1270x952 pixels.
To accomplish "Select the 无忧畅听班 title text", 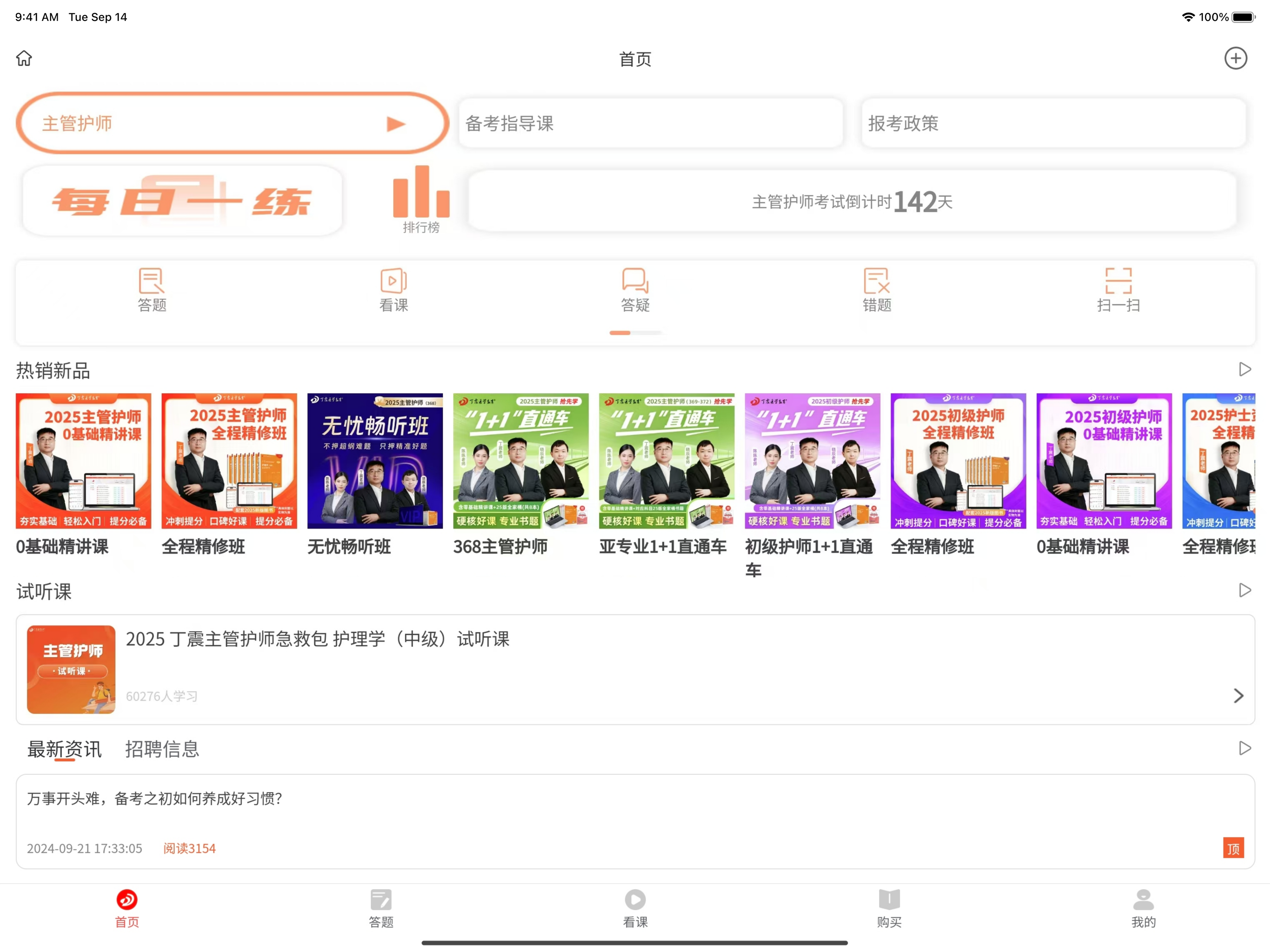I will coord(349,547).
